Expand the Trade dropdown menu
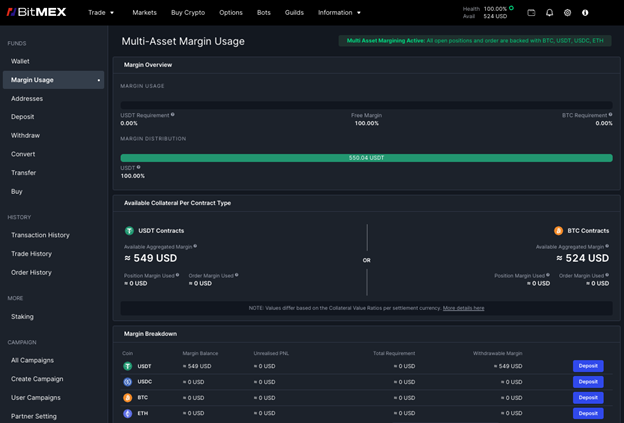This screenshot has width=624, height=423. point(101,13)
